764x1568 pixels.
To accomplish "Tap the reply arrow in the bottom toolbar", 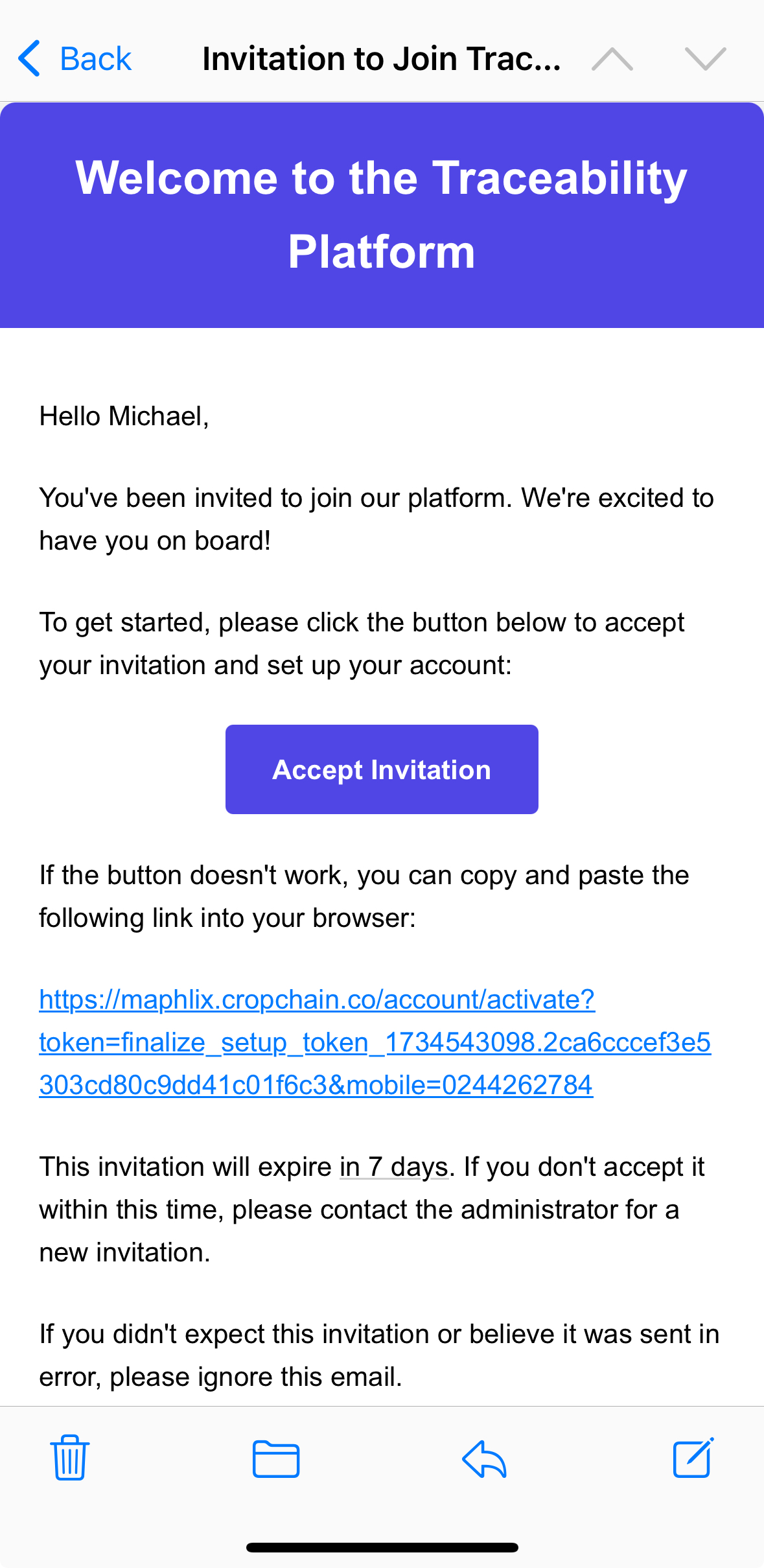I will tap(484, 1460).
